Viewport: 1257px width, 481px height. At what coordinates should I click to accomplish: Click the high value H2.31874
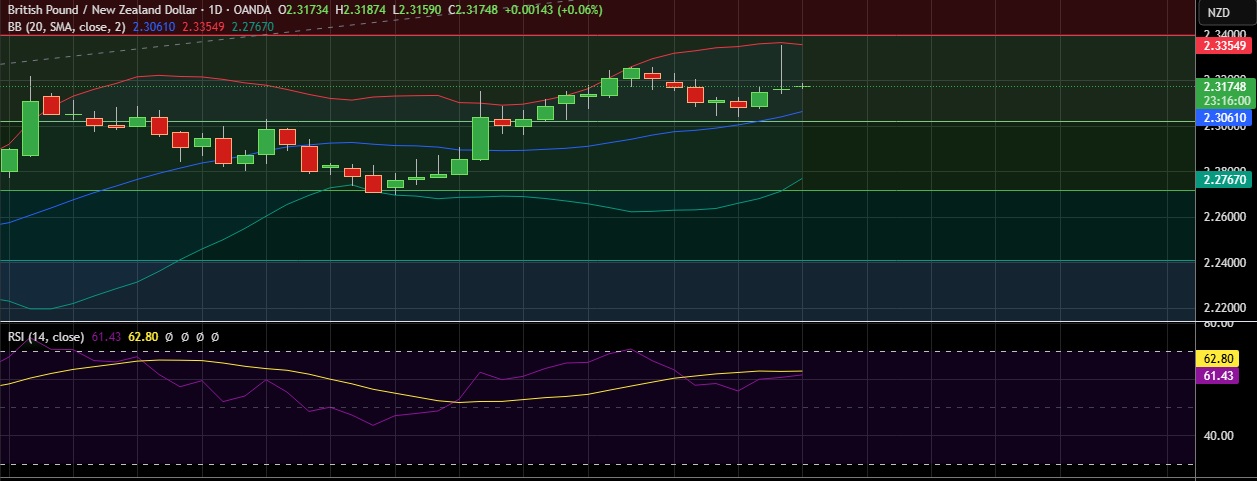coord(362,10)
